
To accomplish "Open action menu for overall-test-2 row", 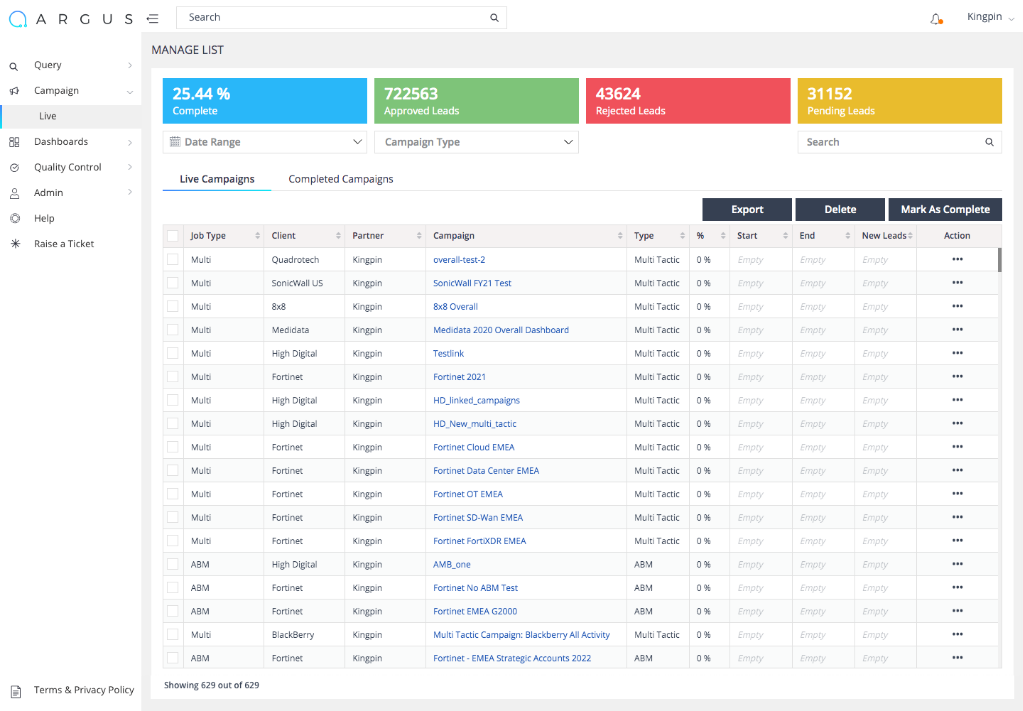I will click(957, 260).
